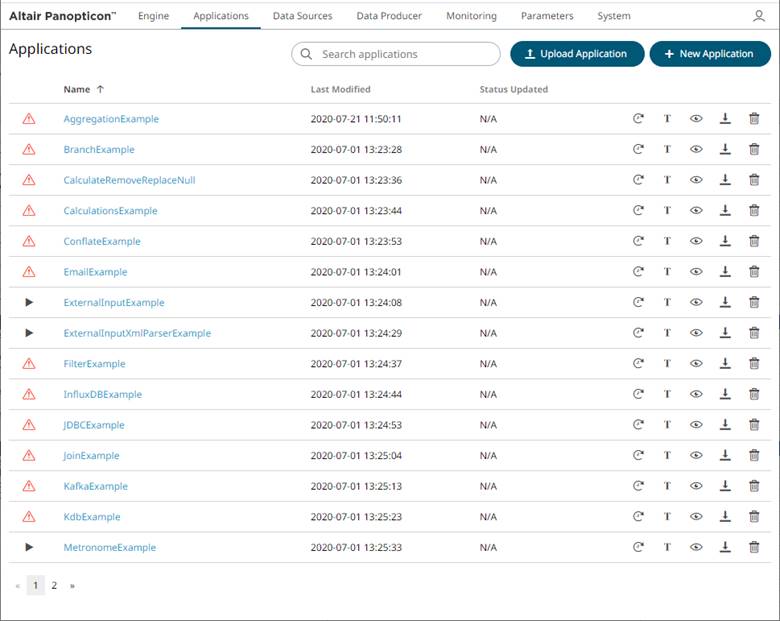Run MetronomeExample with the play icon
The height and width of the screenshot is (621, 780).
(x=29, y=548)
